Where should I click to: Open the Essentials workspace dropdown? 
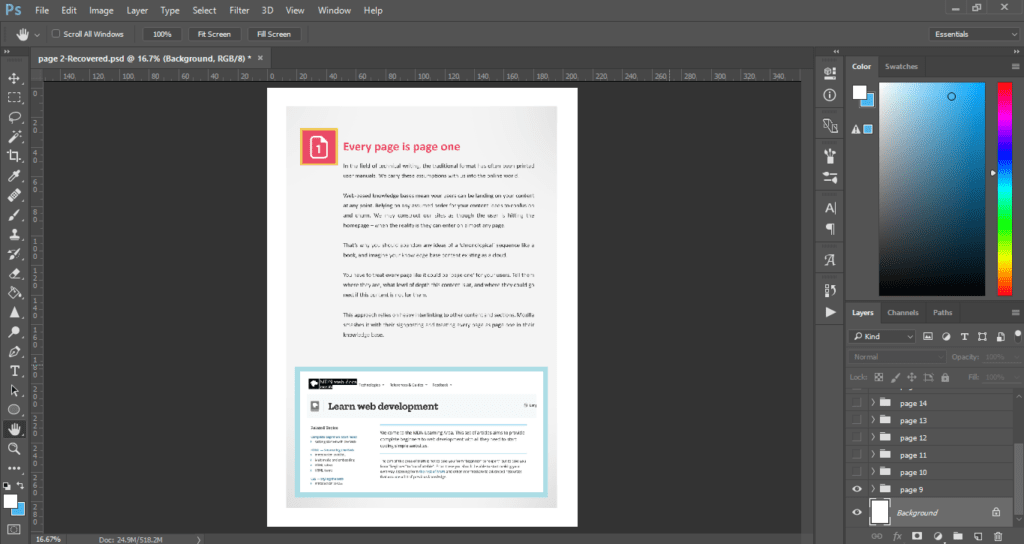tap(974, 34)
